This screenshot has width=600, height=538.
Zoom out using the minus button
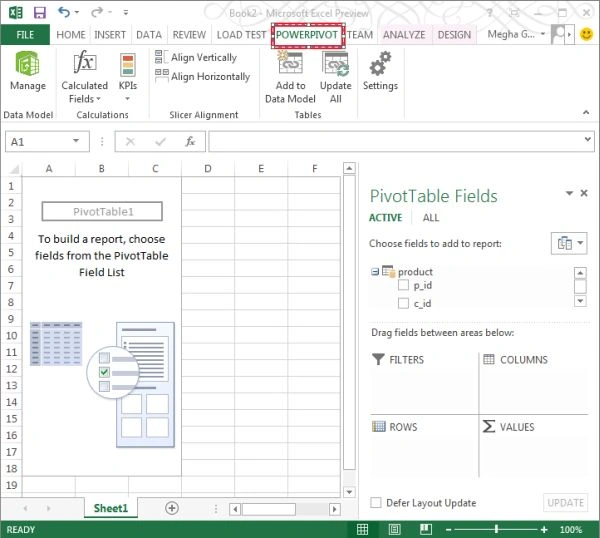click(448, 530)
